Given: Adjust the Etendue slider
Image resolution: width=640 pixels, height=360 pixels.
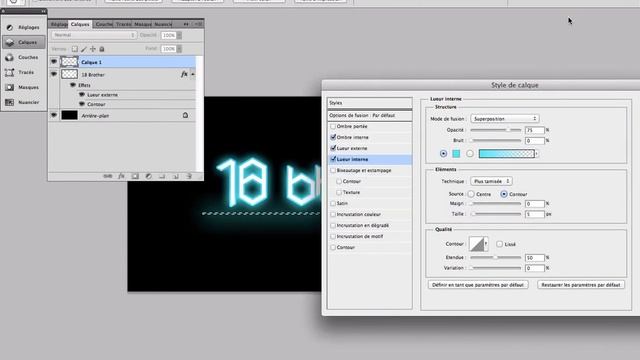Looking at the screenshot, I should point(496,258).
